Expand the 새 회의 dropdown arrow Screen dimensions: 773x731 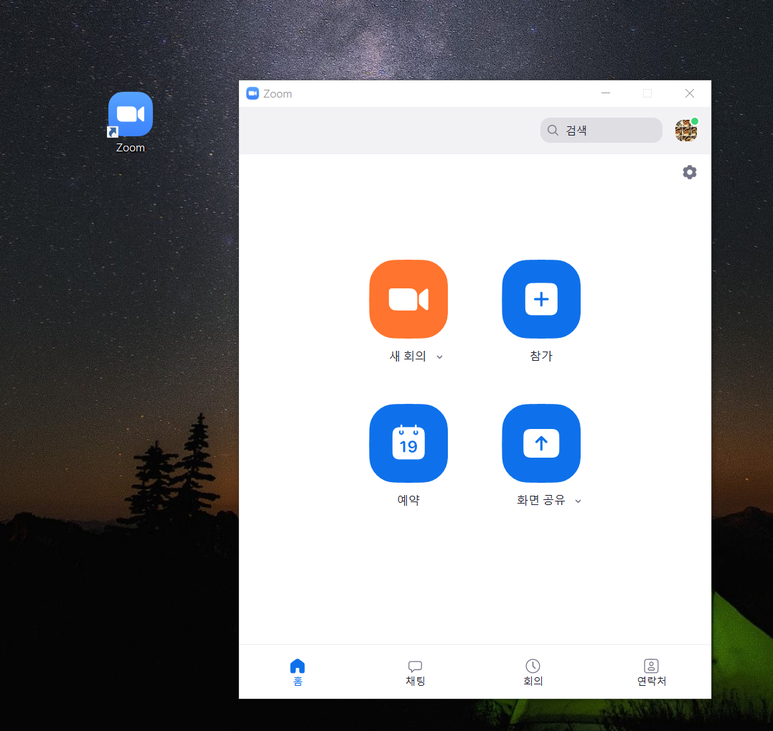439,357
